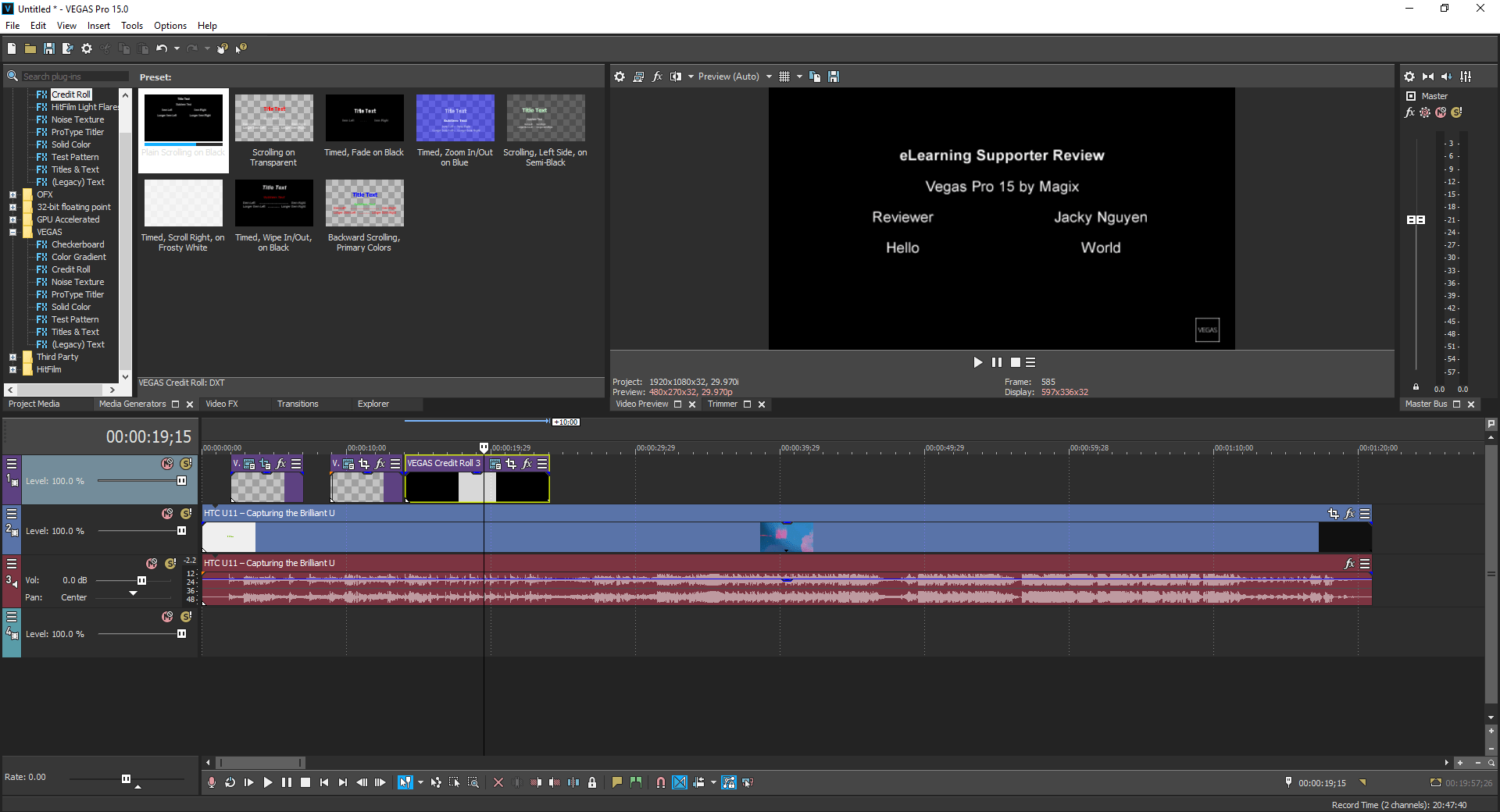Viewport: 1500px width, 812px height.
Task: Click the Save project icon in main toolbar
Action: point(49,48)
